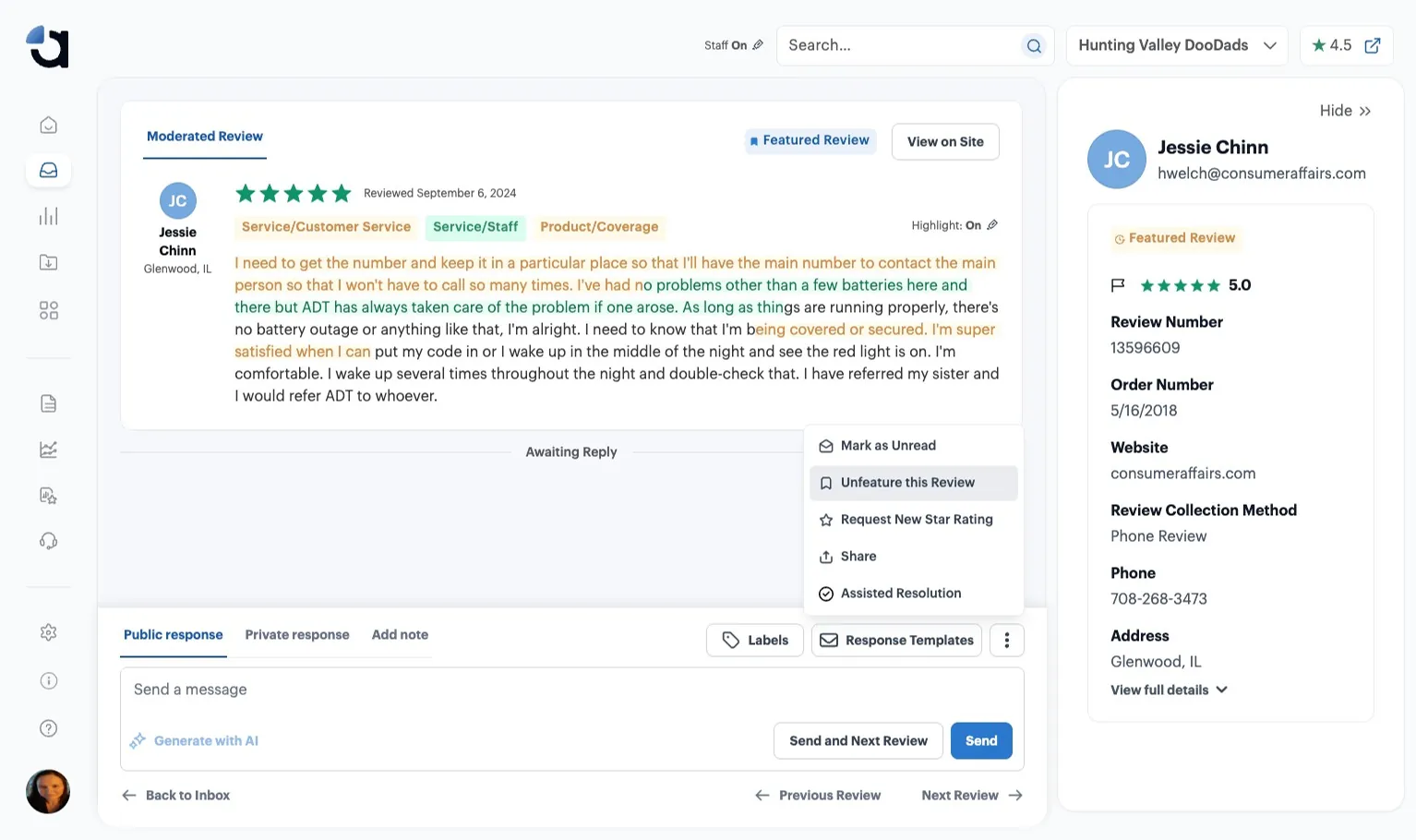Open the info circle sidebar icon

(49, 680)
